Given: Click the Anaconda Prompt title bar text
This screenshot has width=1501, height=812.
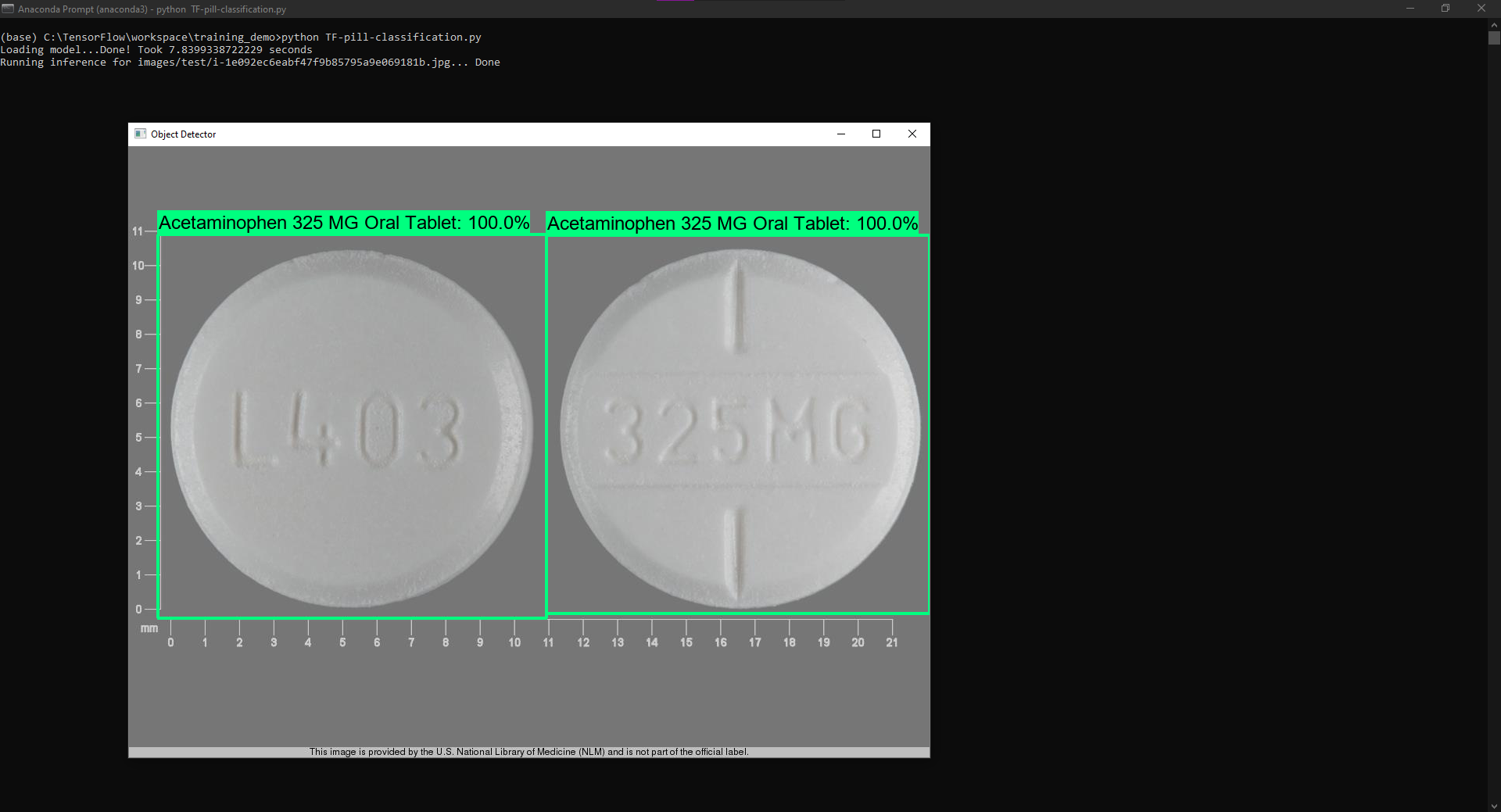Looking at the screenshot, I should [152, 9].
